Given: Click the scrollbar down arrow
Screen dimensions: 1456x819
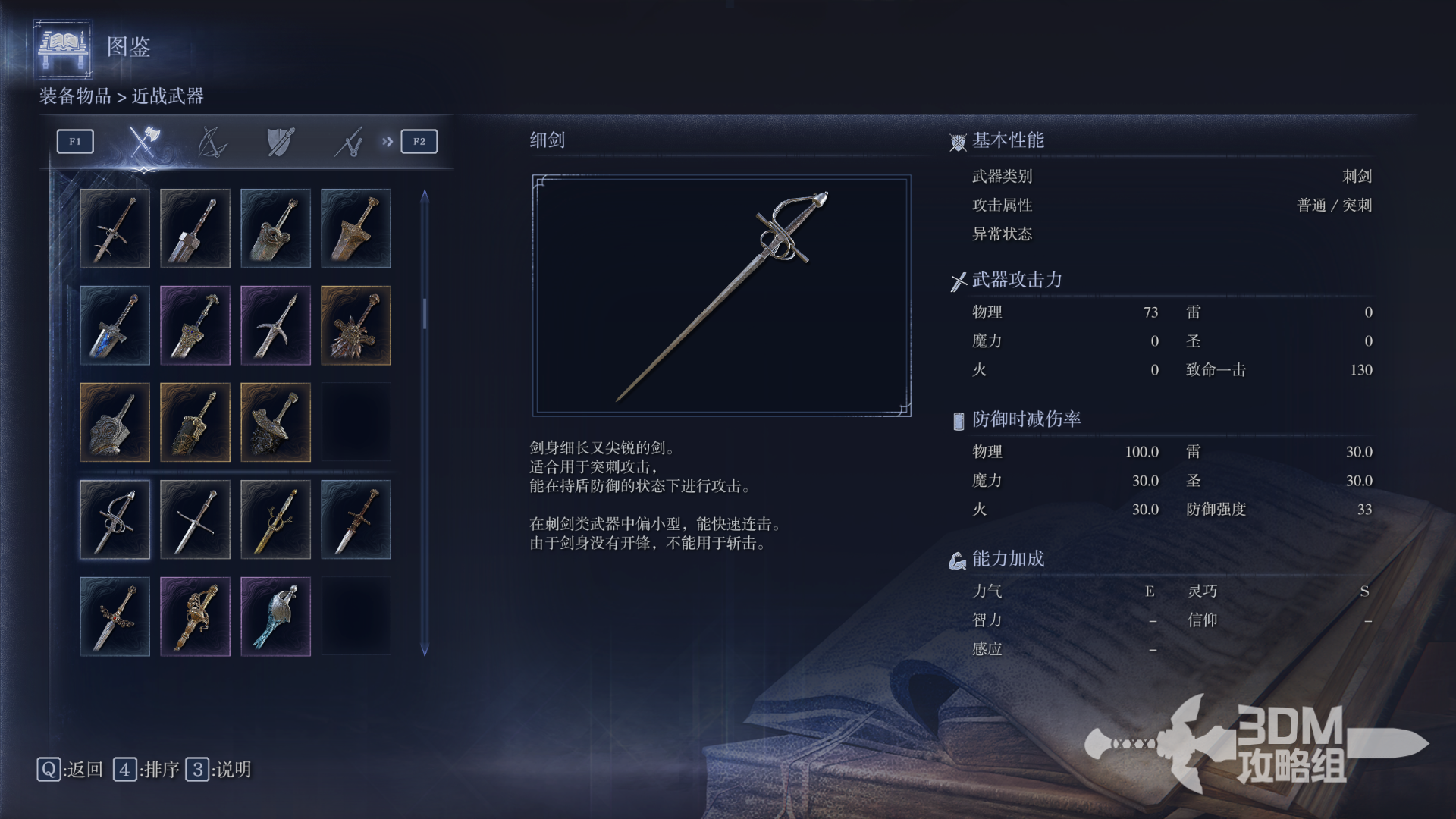Looking at the screenshot, I should pyautogui.click(x=425, y=650).
